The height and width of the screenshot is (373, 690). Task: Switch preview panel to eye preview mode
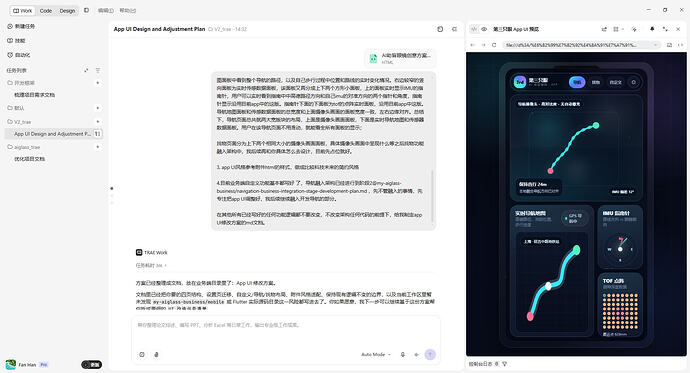pyautogui.click(x=484, y=29)
